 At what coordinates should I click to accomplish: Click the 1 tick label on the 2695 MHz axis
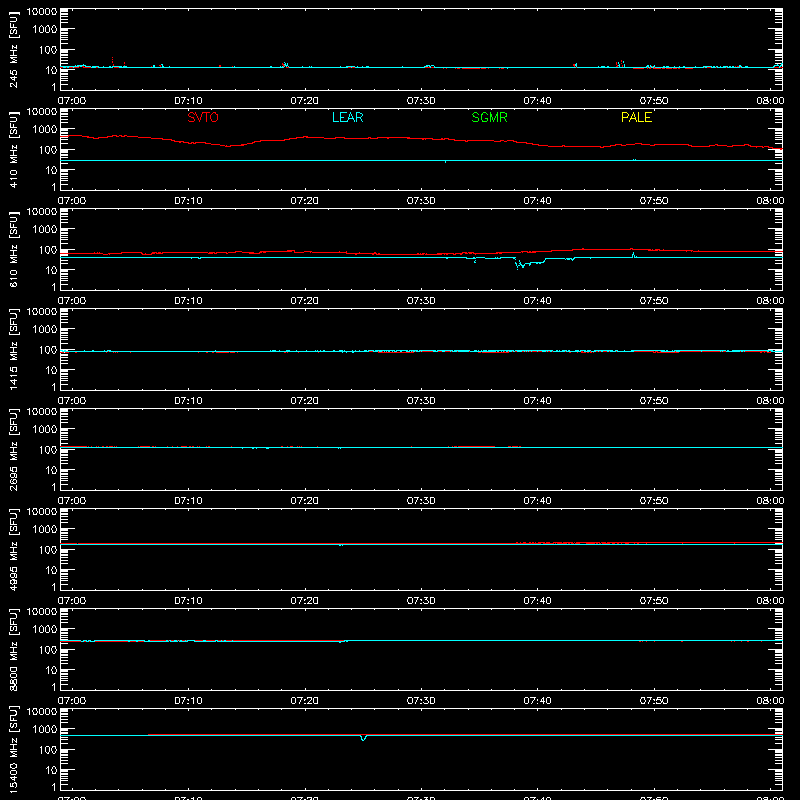[54, 487]
